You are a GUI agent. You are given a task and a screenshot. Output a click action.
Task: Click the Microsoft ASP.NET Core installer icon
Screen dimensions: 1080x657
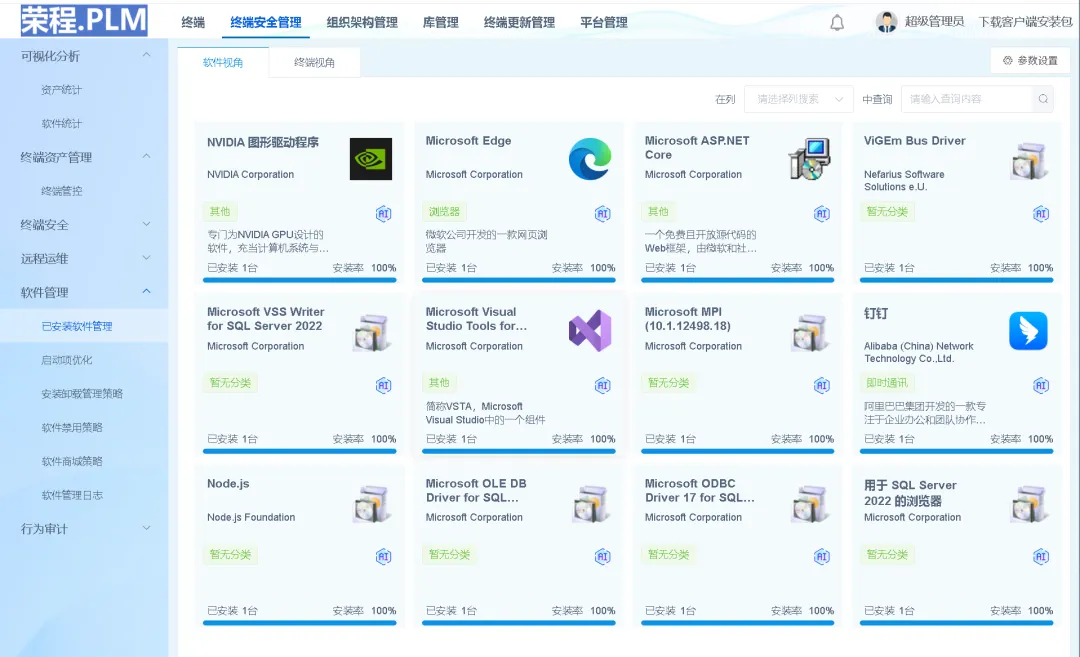[x=809, y=159]
